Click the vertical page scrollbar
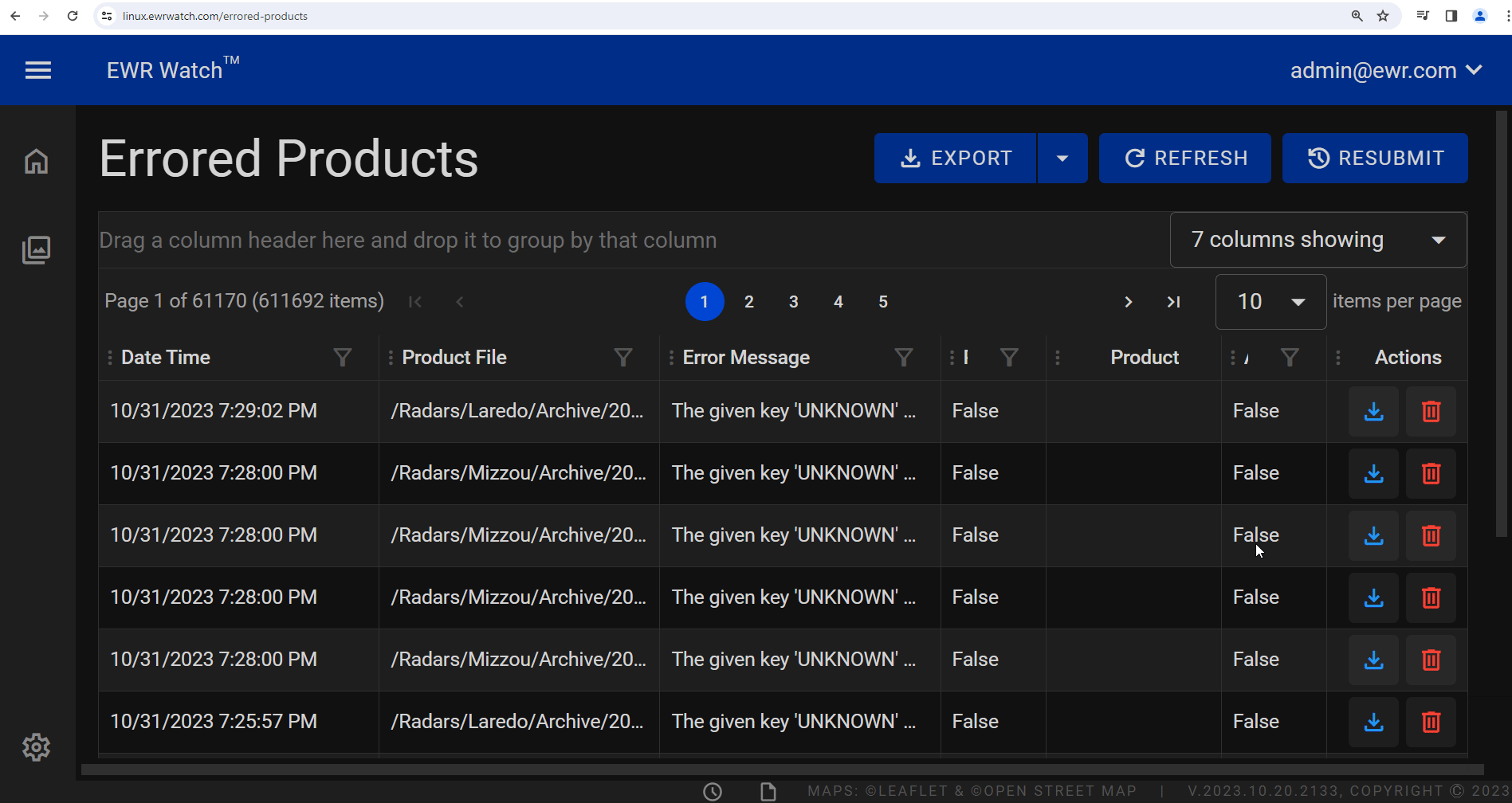 [x=1502, y=323]
